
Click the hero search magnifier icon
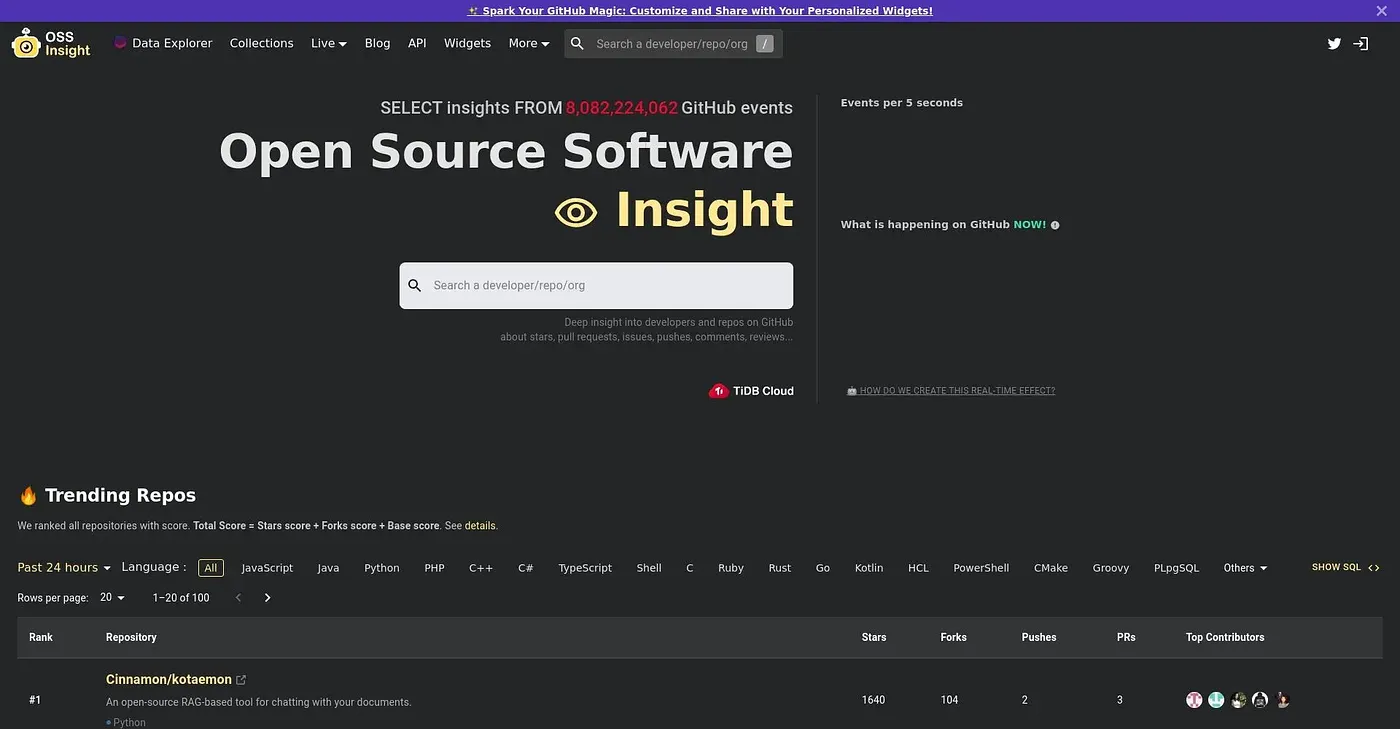415,286
